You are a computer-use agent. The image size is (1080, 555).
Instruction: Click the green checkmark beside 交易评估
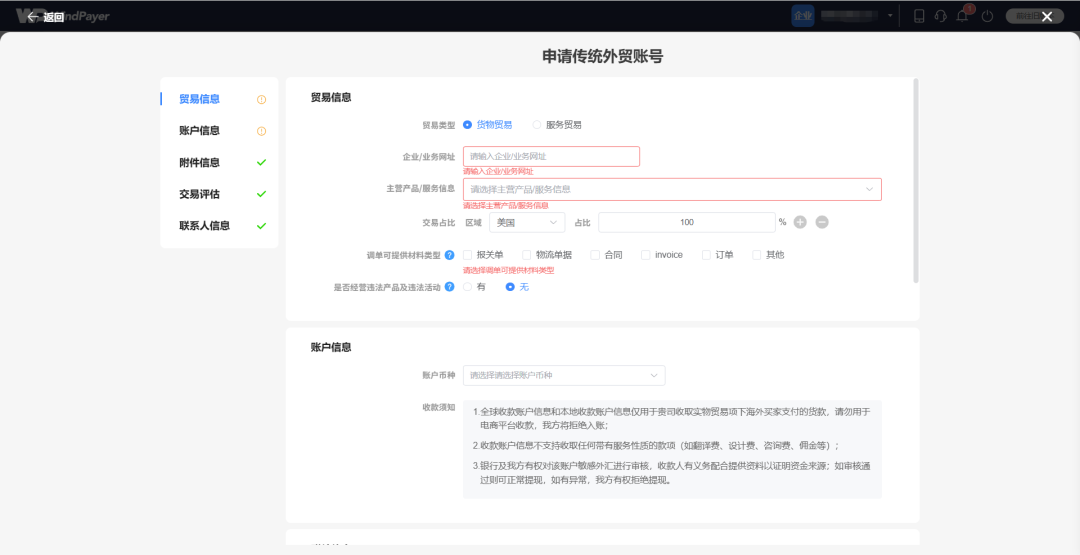pyautogui.click(x=261, y=194)
